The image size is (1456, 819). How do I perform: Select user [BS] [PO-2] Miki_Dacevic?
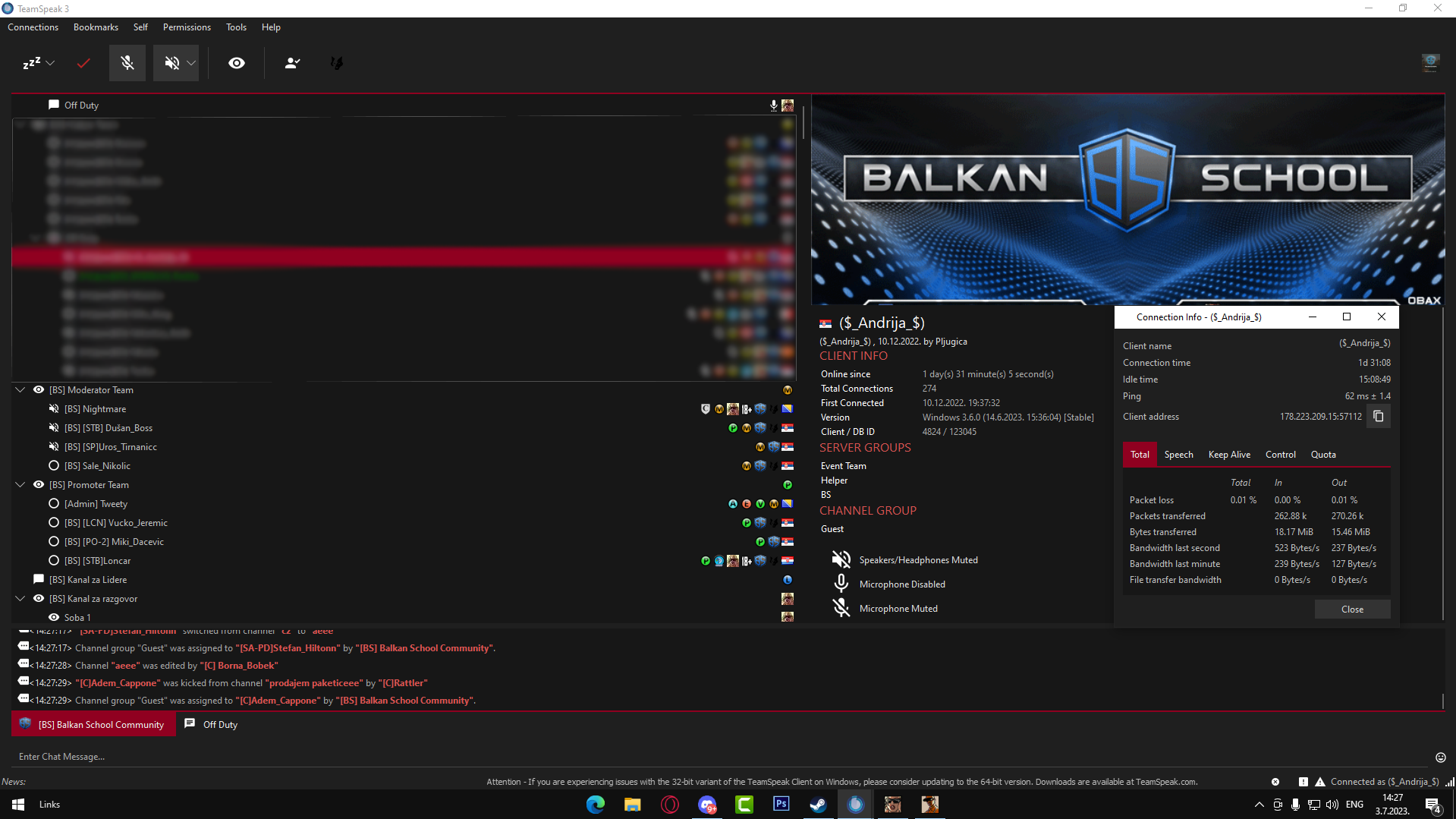(114, 542)
